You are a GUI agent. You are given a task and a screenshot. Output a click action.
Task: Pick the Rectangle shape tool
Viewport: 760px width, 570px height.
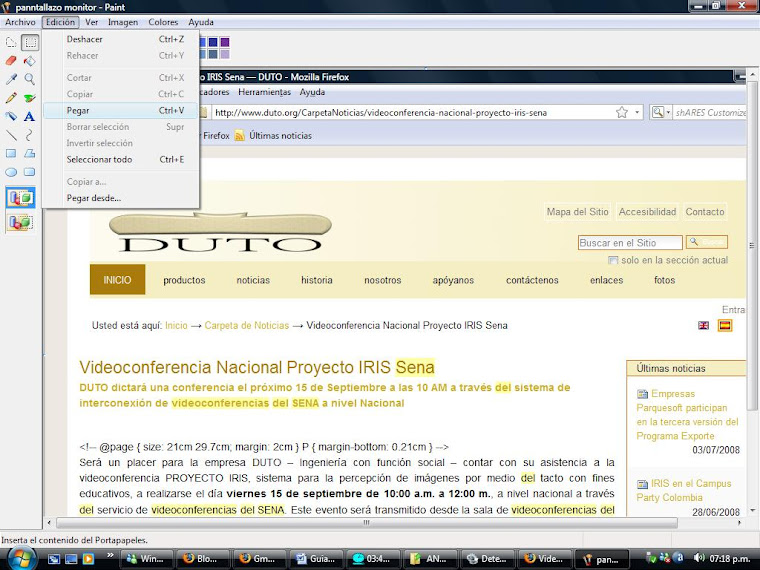pyautogui.click(x=11, y=154)
